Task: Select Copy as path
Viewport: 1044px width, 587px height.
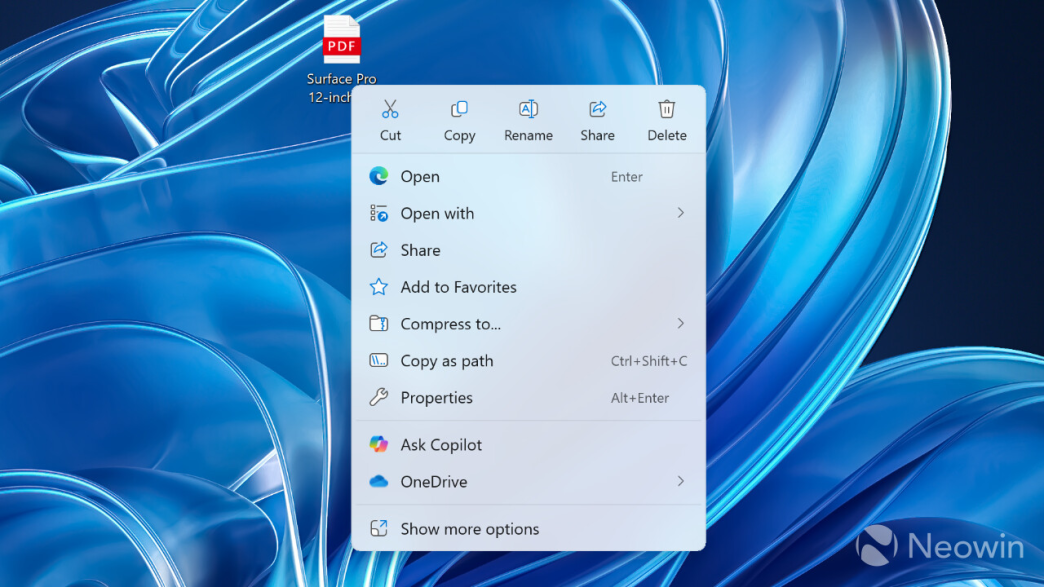Action: [x=447, y=360]
